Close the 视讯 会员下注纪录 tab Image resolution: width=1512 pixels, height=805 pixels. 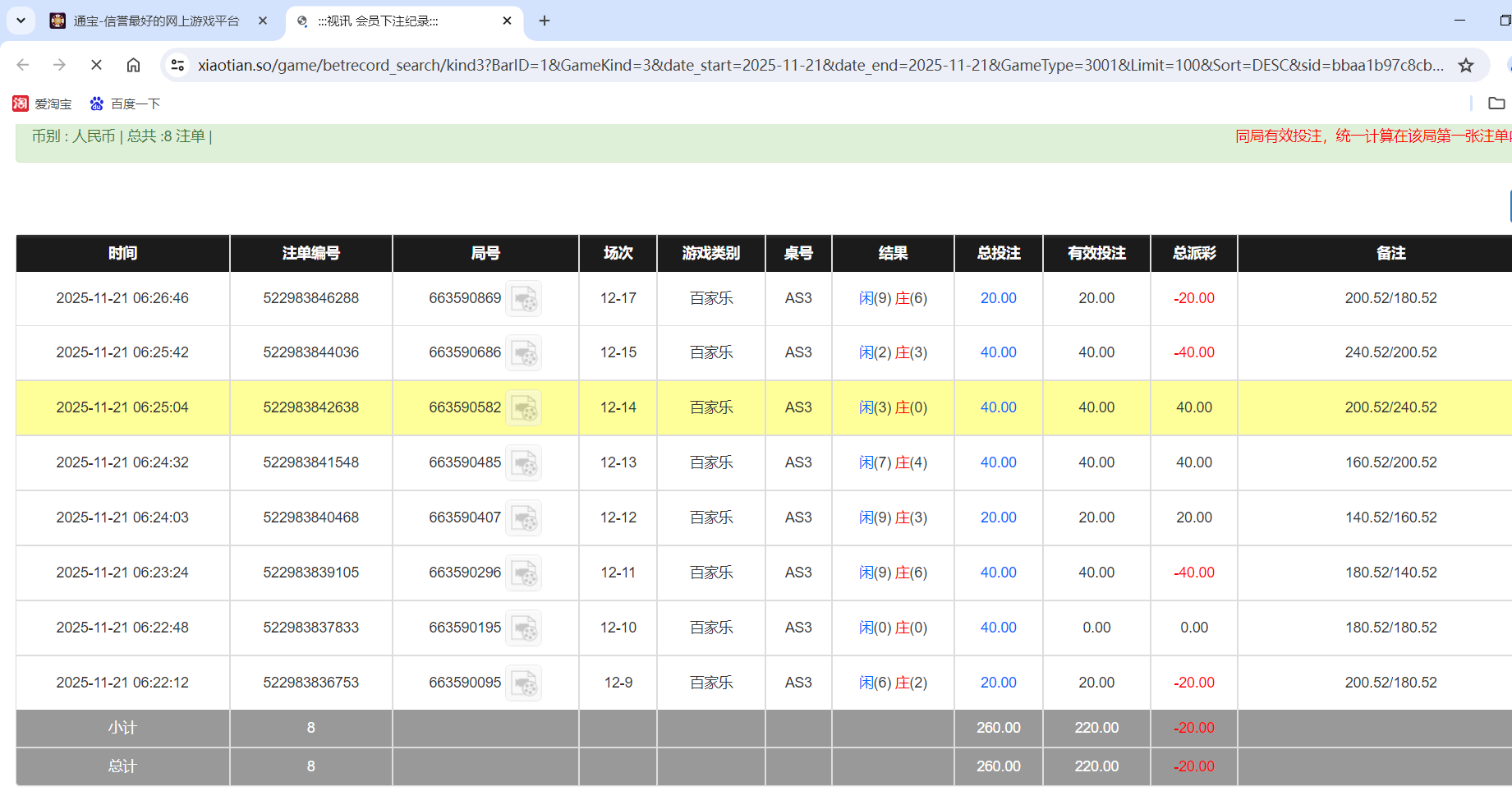point(507,21)
